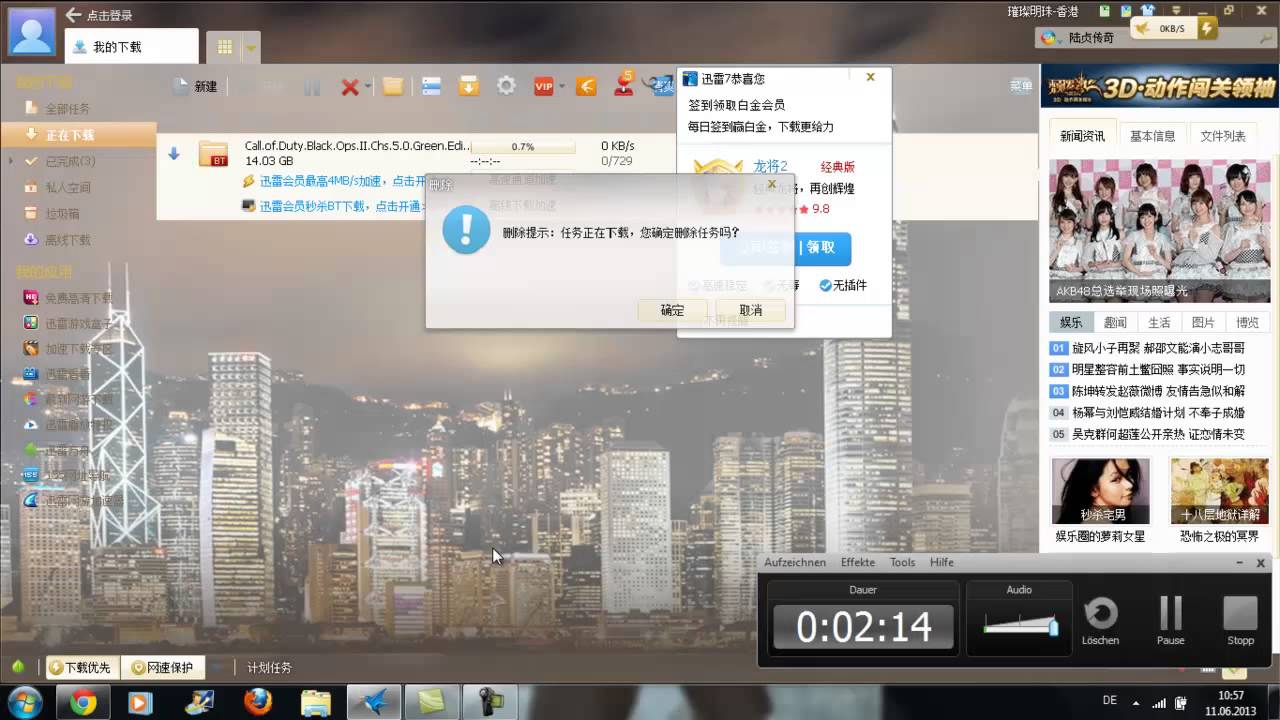Click the Pause button in recorder
This screenshot has width=1280, height=720.
[1170, 620]
